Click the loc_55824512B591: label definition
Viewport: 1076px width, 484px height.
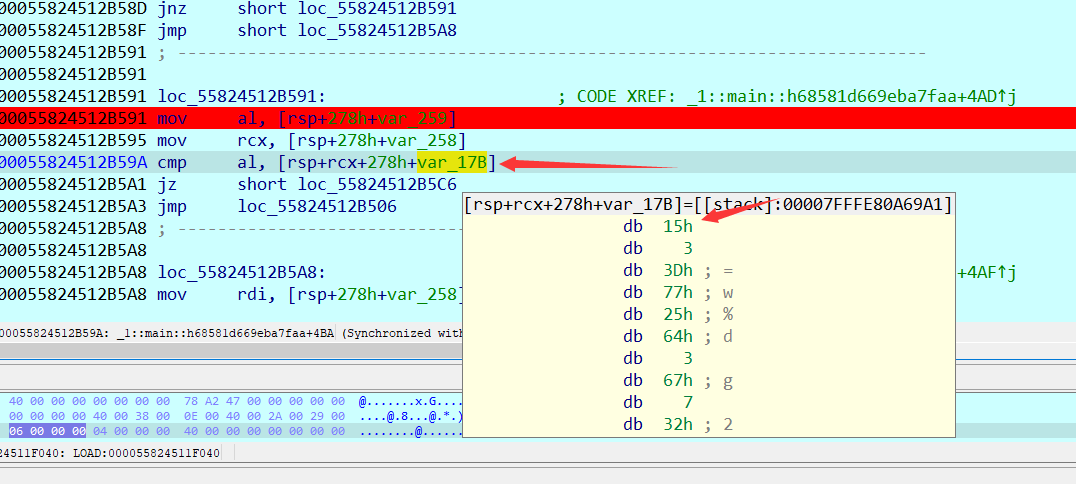point(242,96)
